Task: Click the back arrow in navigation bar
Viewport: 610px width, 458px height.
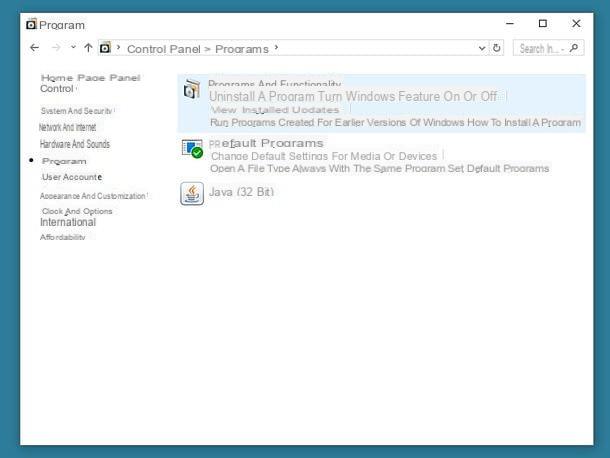Action: 35,48
